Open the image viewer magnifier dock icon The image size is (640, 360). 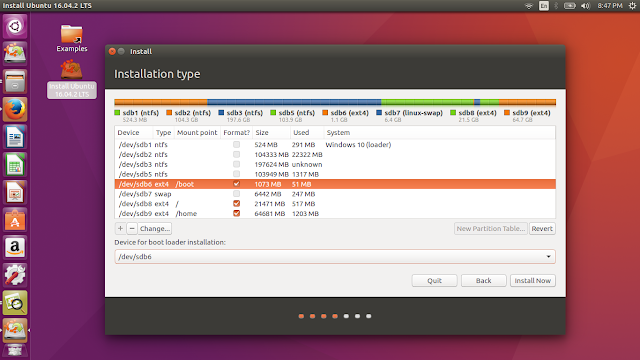(15, 303)
